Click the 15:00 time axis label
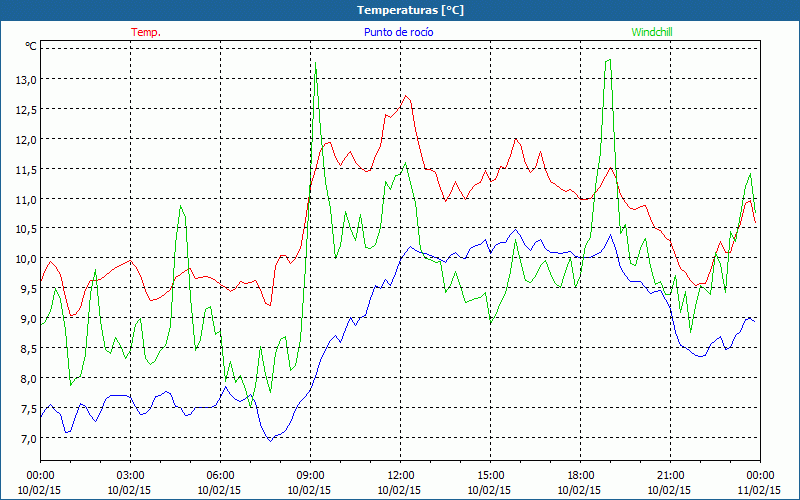 (490, 476)
